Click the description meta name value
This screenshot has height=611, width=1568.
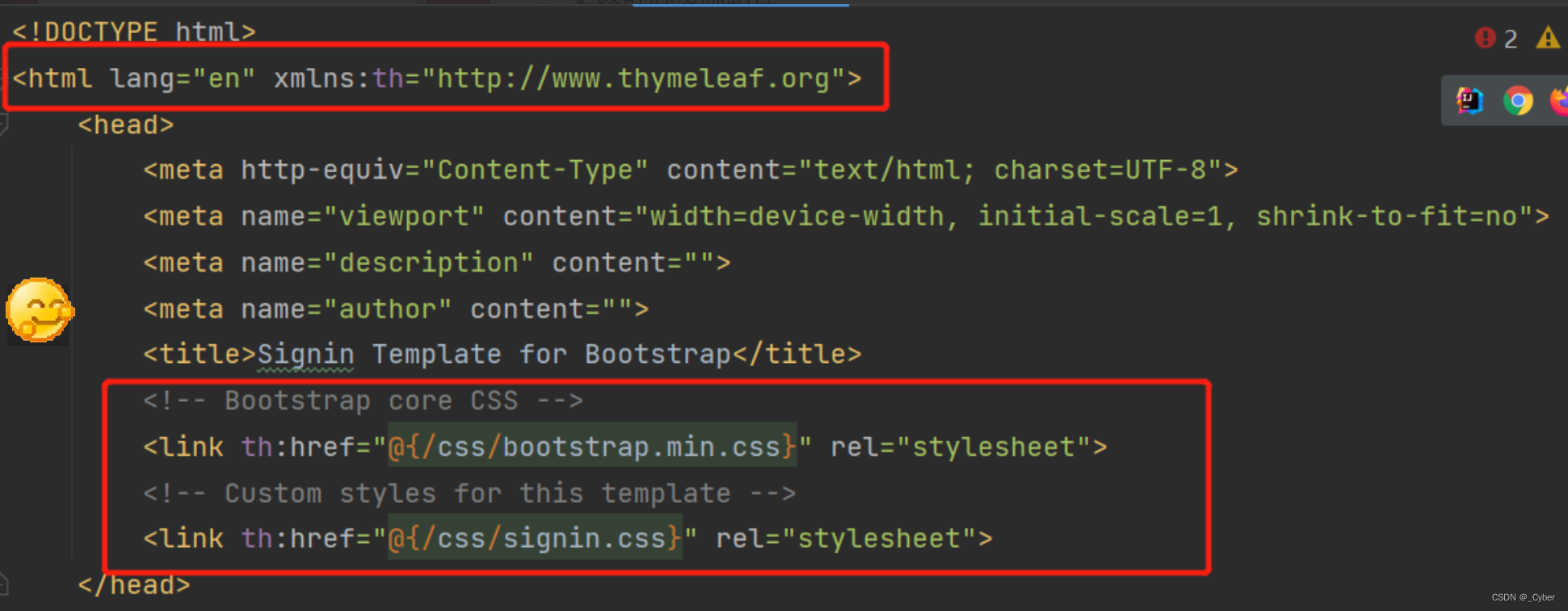[x=428, y=263]
